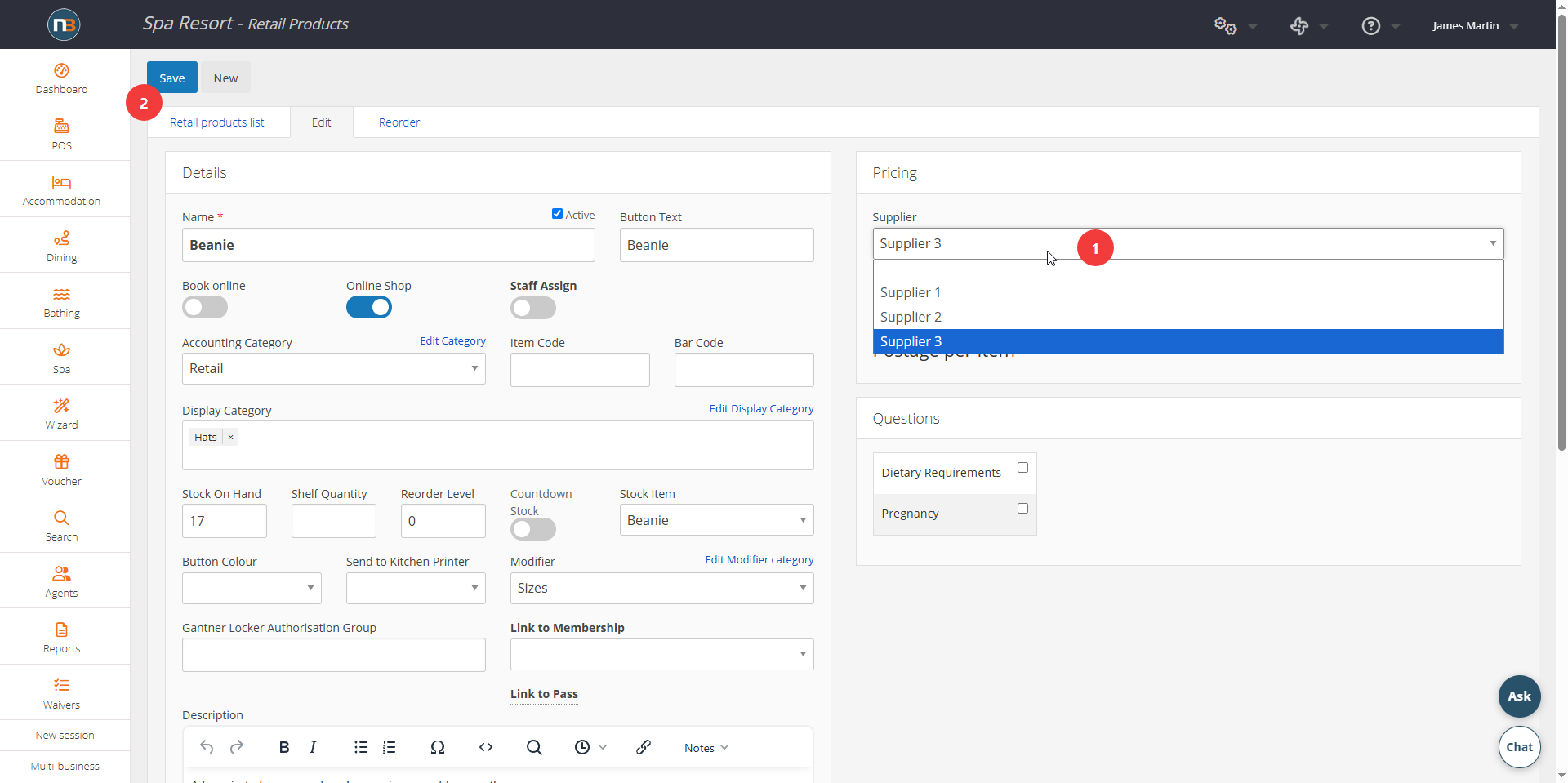Open the Link to Membership dropdown
1568x783 pixels.
pyautogui.click(x=662, y=654)
